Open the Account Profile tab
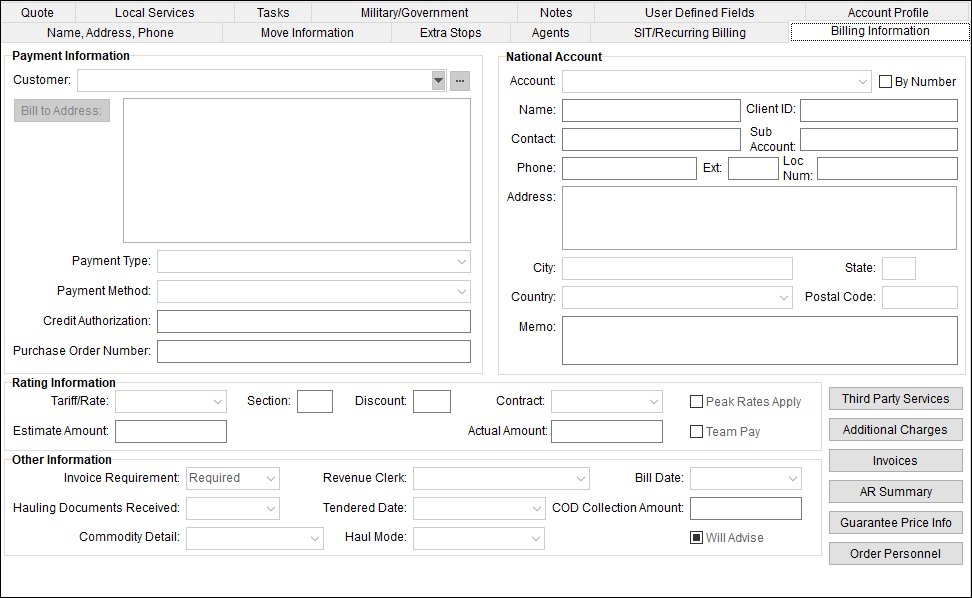Screen dimensions: 972x598 [x=888, y=12]
